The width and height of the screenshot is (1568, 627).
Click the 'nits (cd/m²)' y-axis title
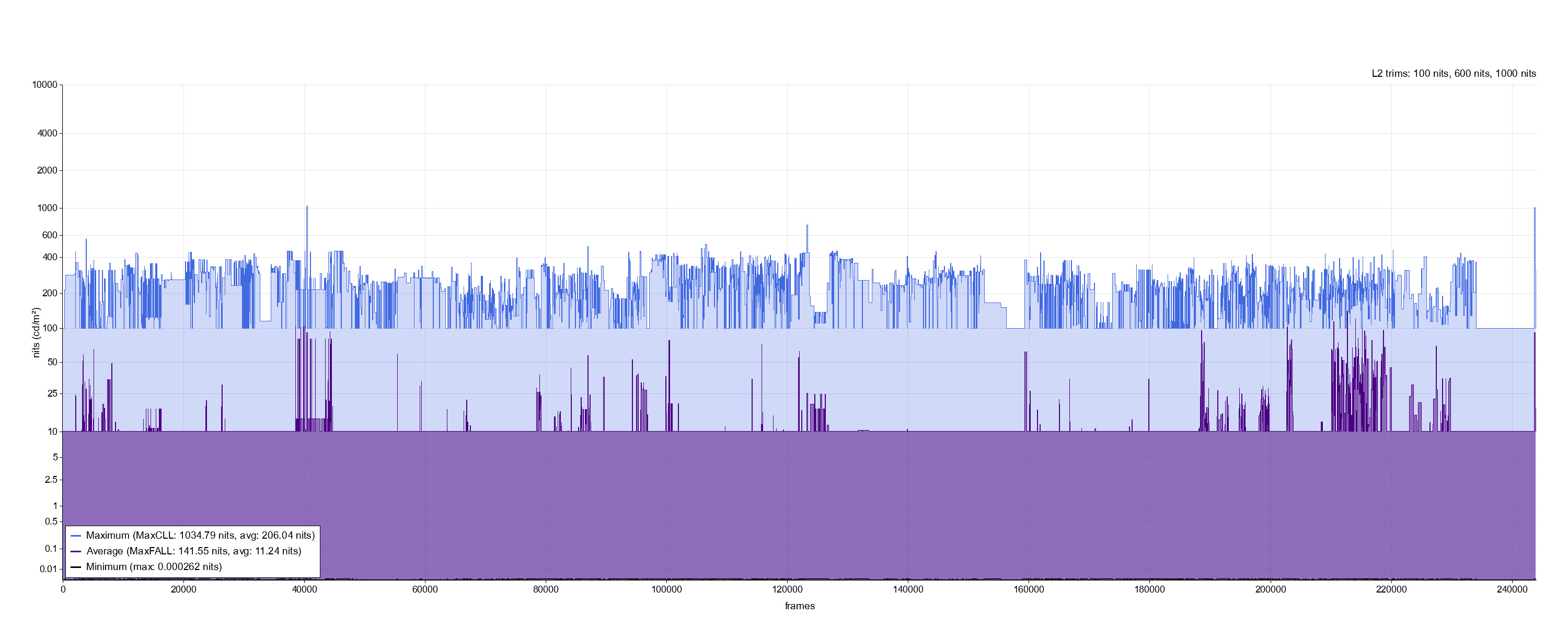[36, 332]
